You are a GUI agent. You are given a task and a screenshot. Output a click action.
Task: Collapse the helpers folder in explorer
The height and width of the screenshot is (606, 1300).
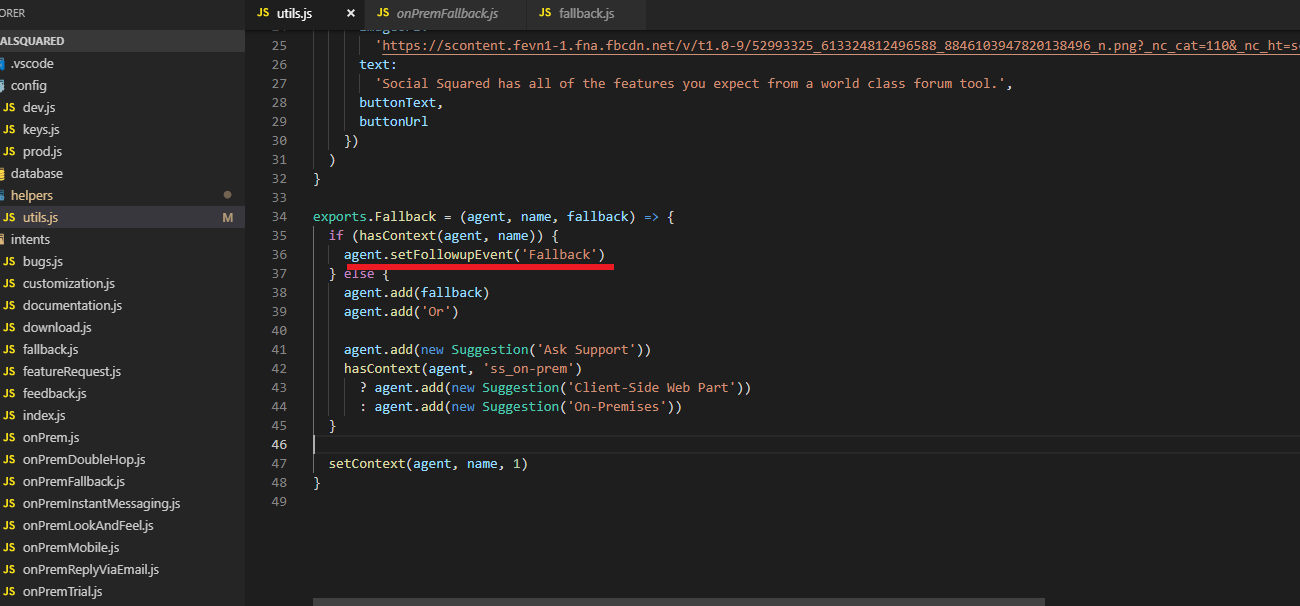pyautogui.click(x=31, y=196)
